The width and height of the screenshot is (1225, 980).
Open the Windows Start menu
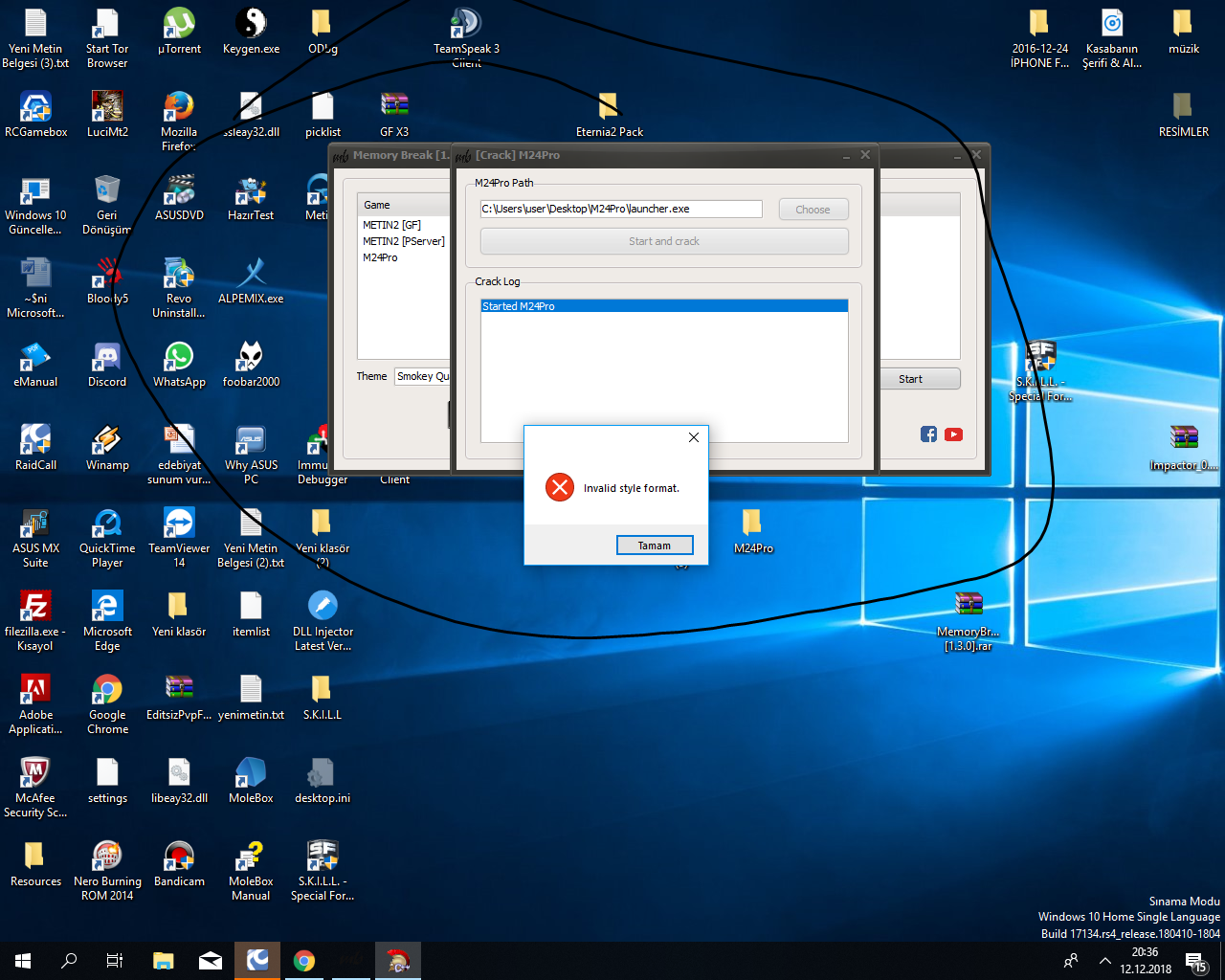click(23, 961)
